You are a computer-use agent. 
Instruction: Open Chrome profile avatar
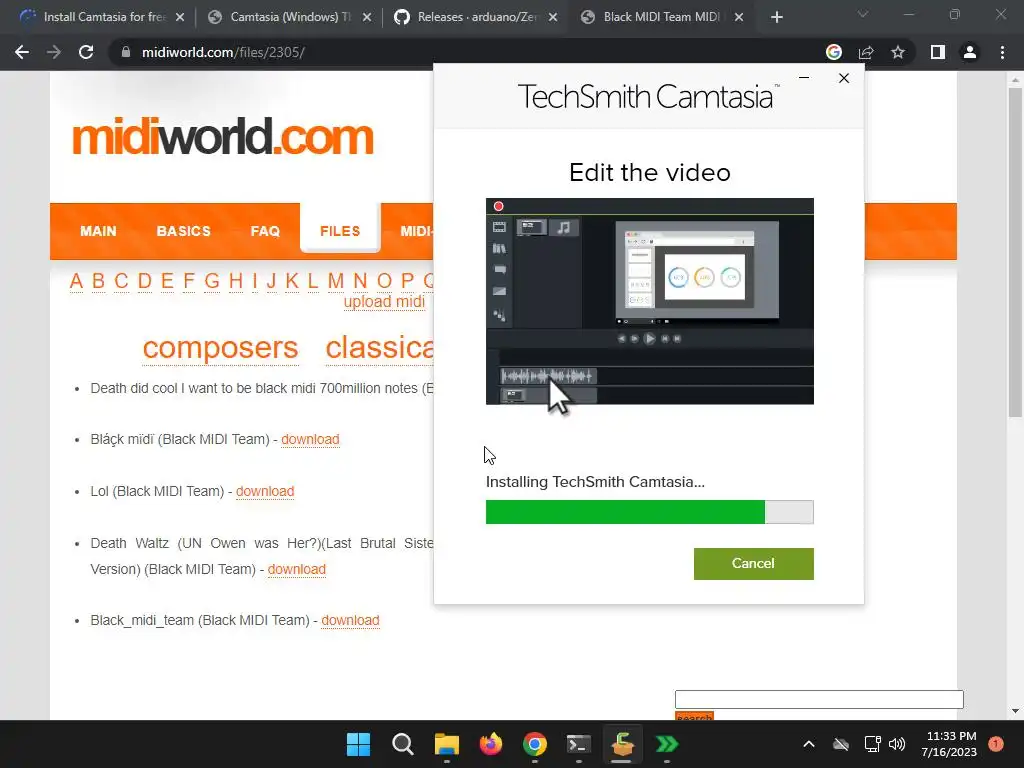(970, 52)
